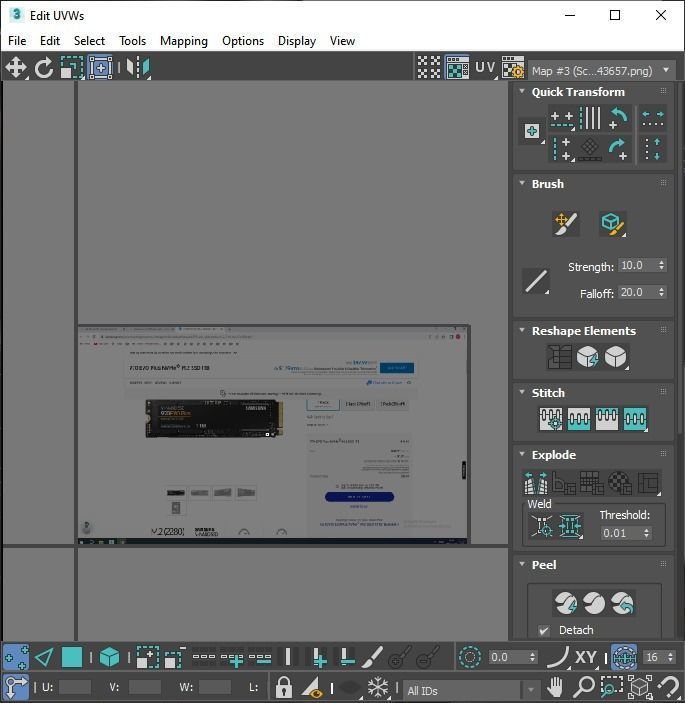The width and height of the screenshot is (685, 703).
Task: Open the All IDs dropdown
Action: click(471, 690)
